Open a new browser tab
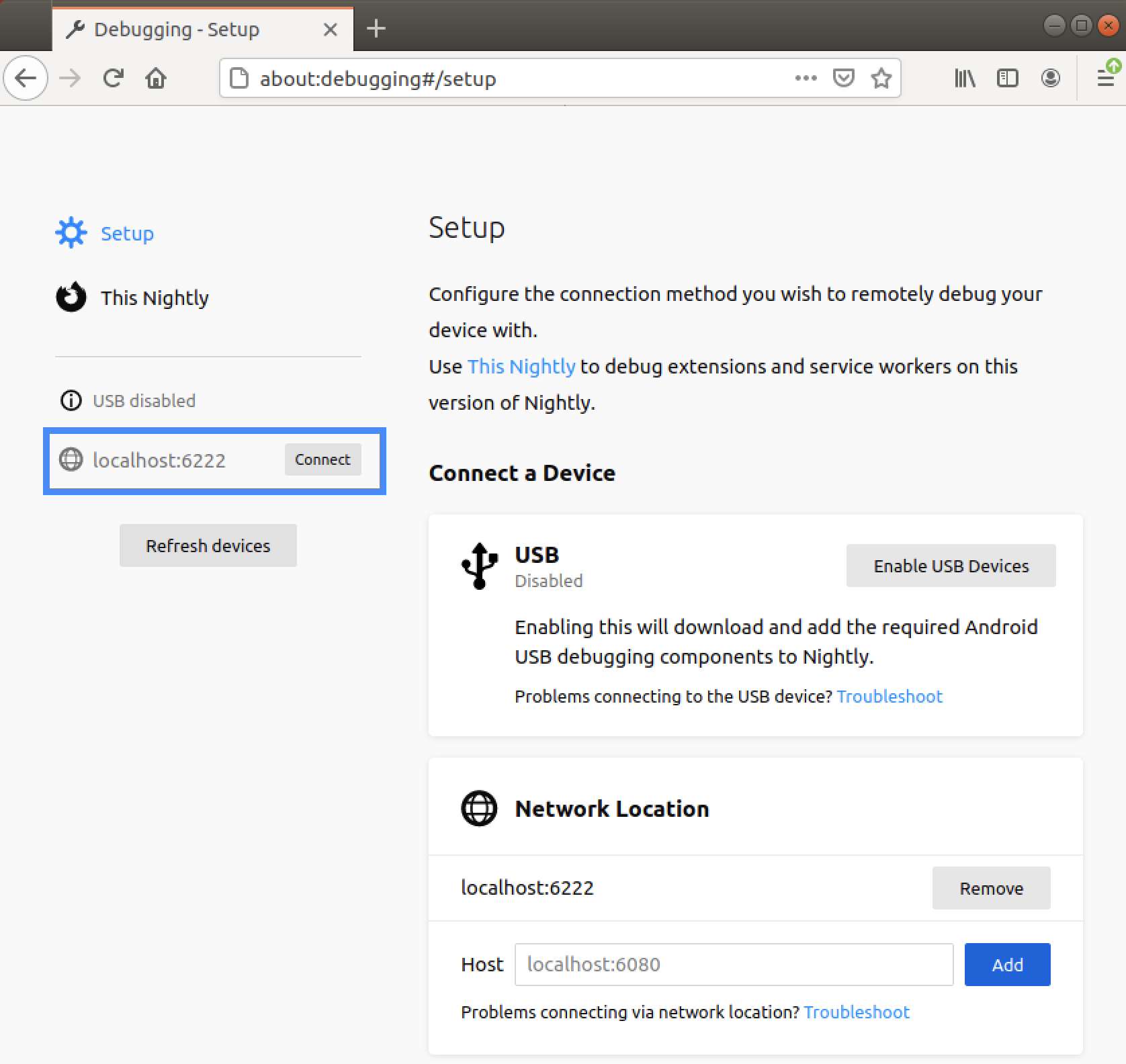 (376, 29)
